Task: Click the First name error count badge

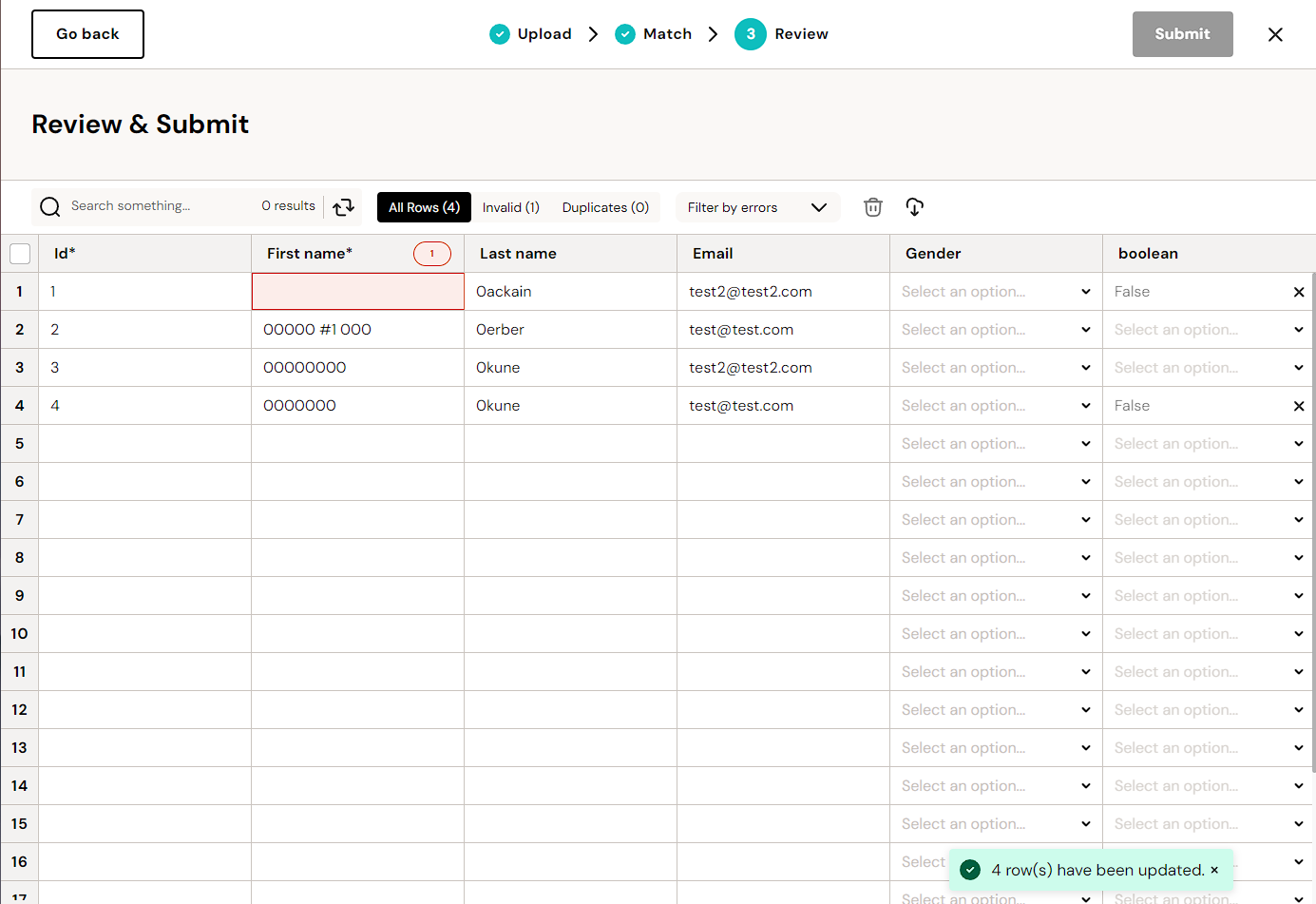Action: [431, 254]
